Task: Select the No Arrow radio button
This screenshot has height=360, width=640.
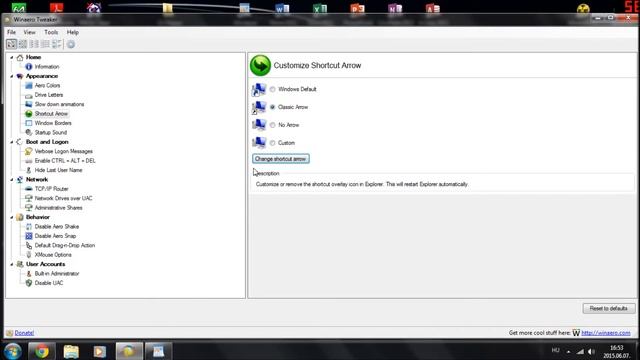Action: (x=273, y=125)
